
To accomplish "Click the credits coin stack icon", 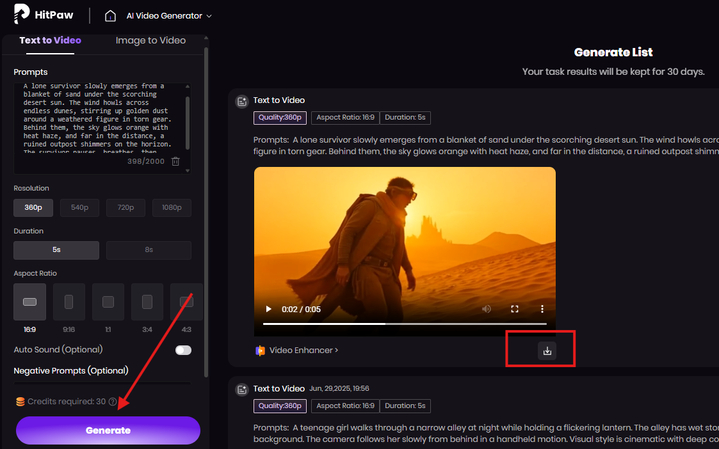I will (x=20, y=402).
